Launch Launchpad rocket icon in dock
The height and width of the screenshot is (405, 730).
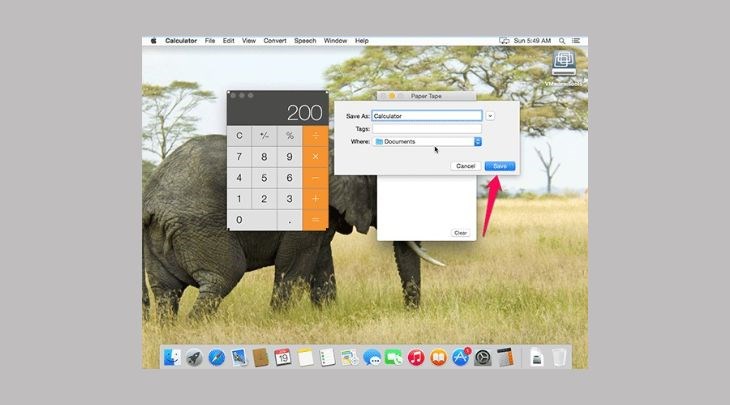pyautogui.click(x=194, y=358)
